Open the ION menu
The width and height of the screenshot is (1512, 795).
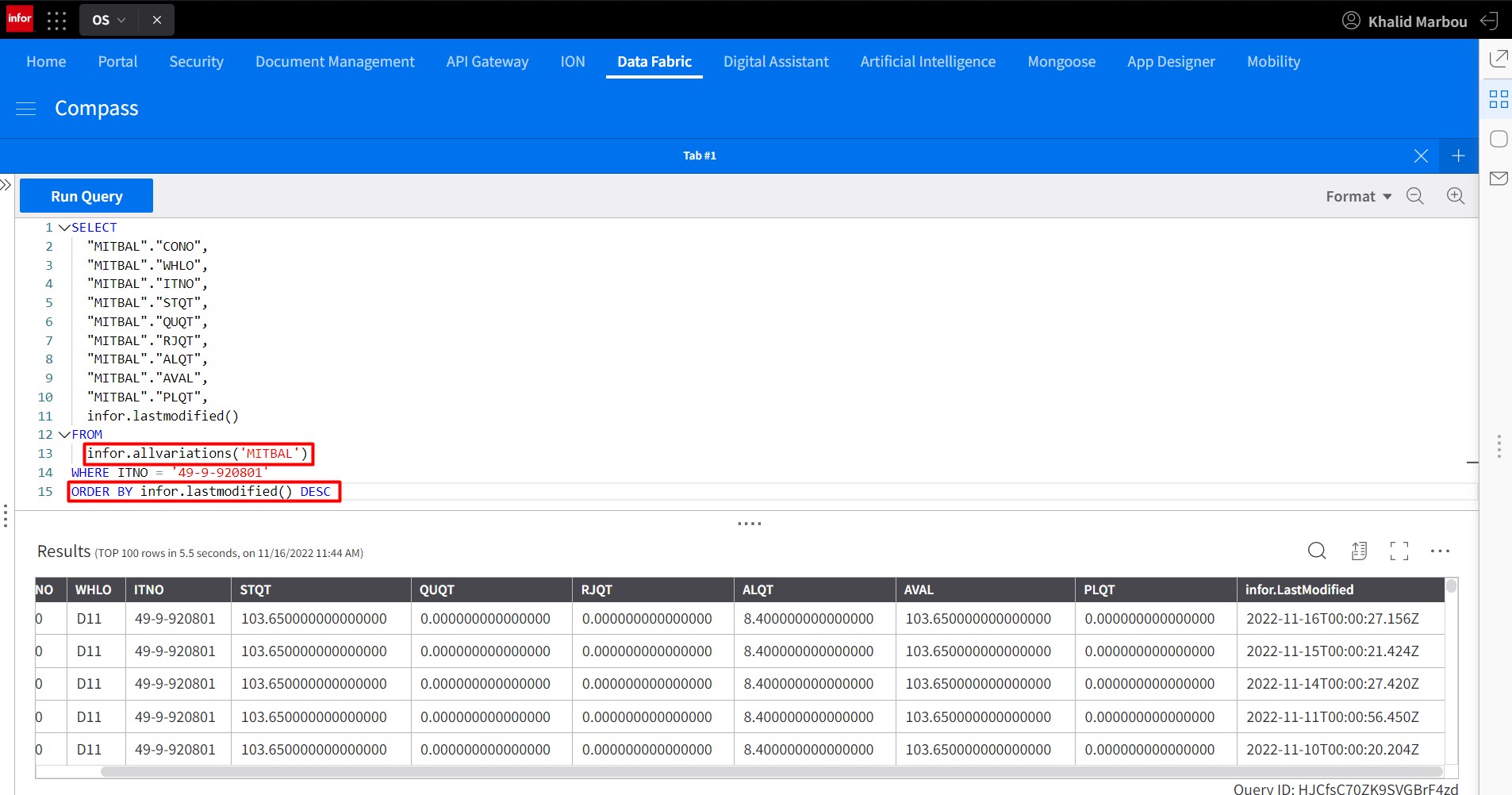pos(573,62)
